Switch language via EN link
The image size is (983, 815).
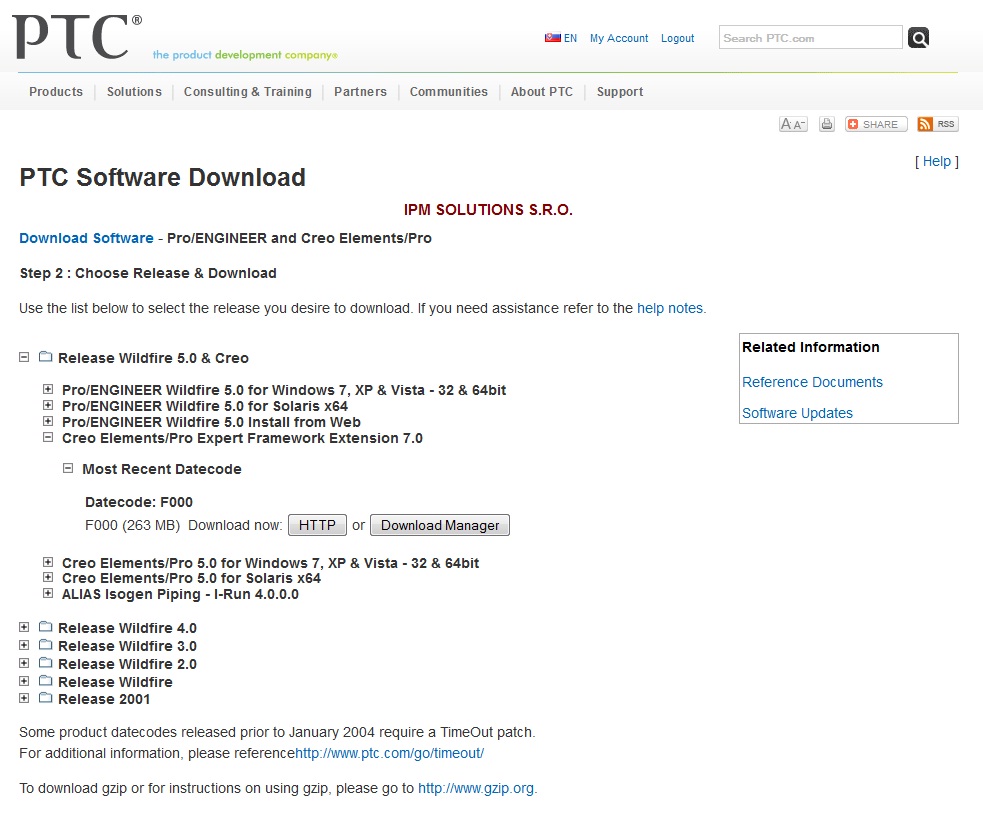(570, 38)
